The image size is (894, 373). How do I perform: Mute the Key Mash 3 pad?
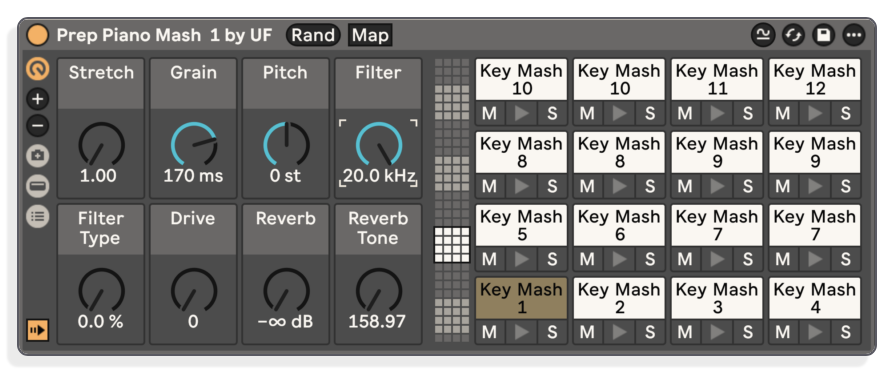686,332
